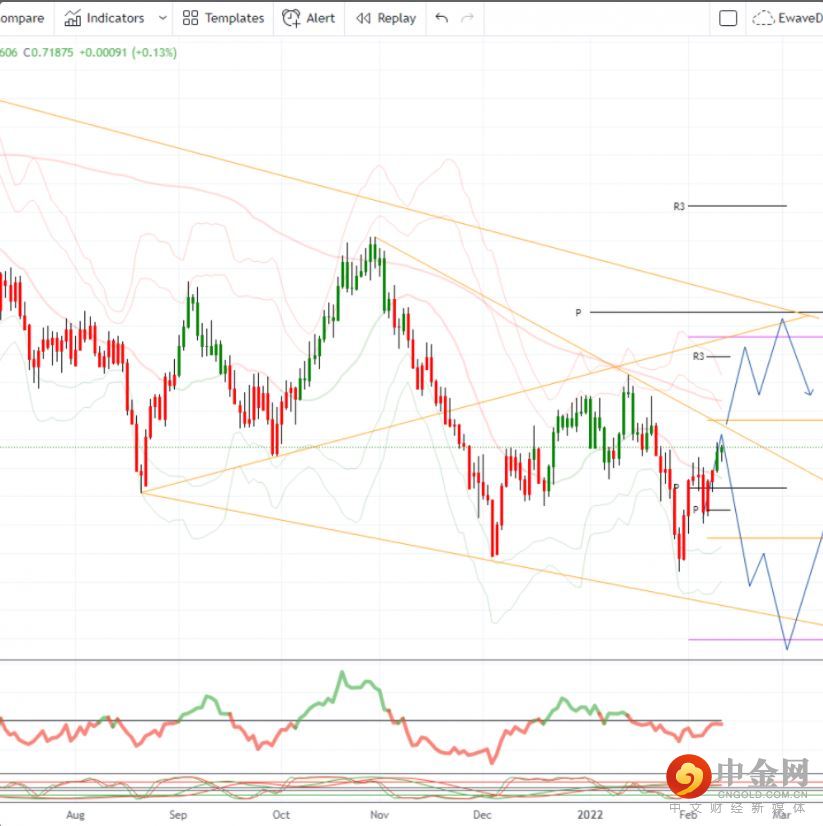Image resolution: width=823 pixels, height=826 pixels.
Task: Select the upper R3 pivot level label
Action: tap(679, 206)
